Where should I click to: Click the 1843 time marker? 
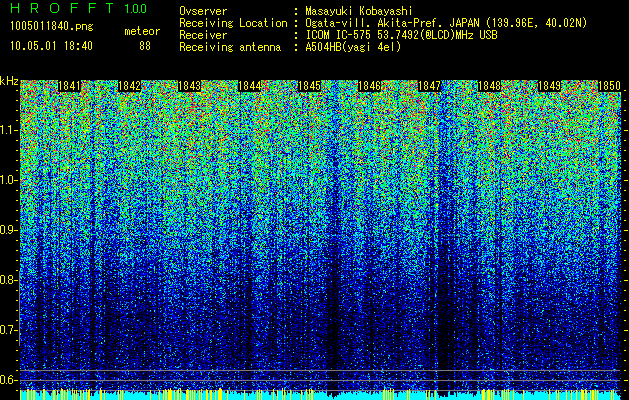point(189,86)
